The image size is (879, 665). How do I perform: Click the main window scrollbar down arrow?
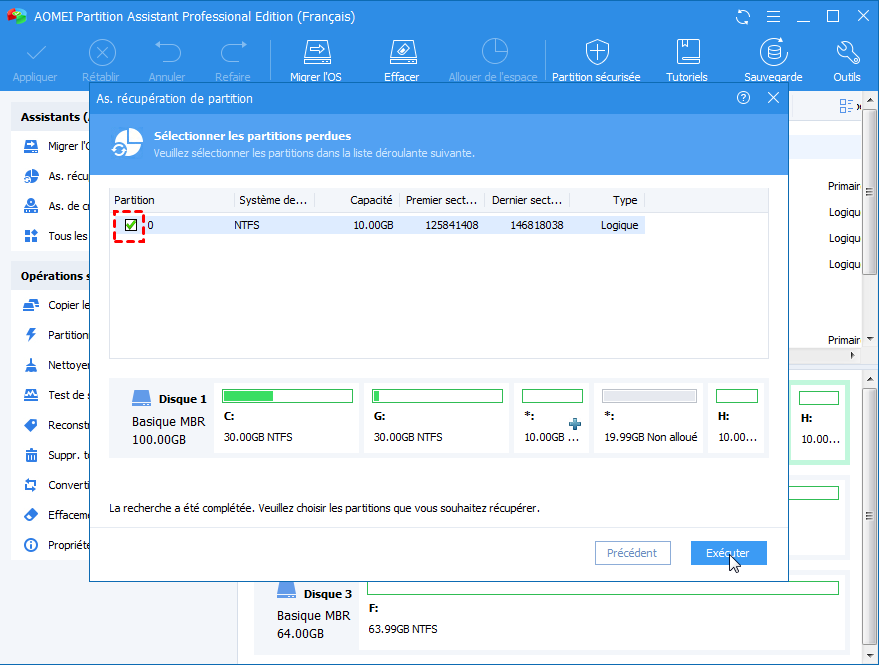click(870, 655)
